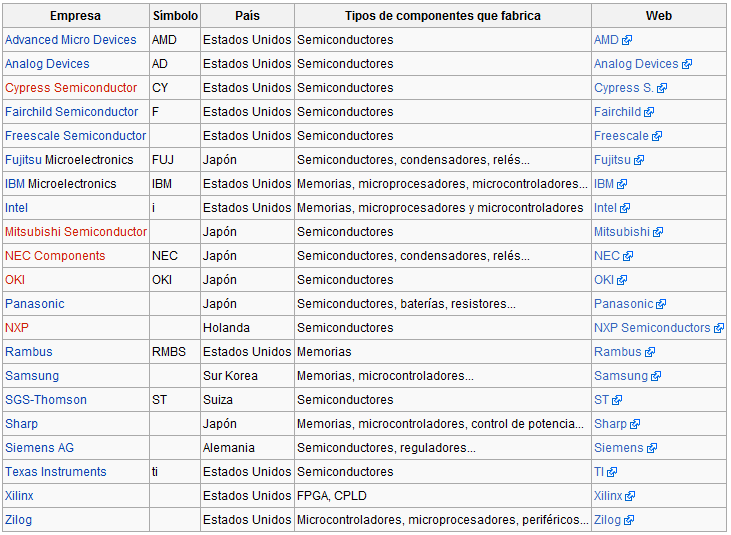Click the red NEC Components link
The image size is (731, 535).
tap(55, 256)
